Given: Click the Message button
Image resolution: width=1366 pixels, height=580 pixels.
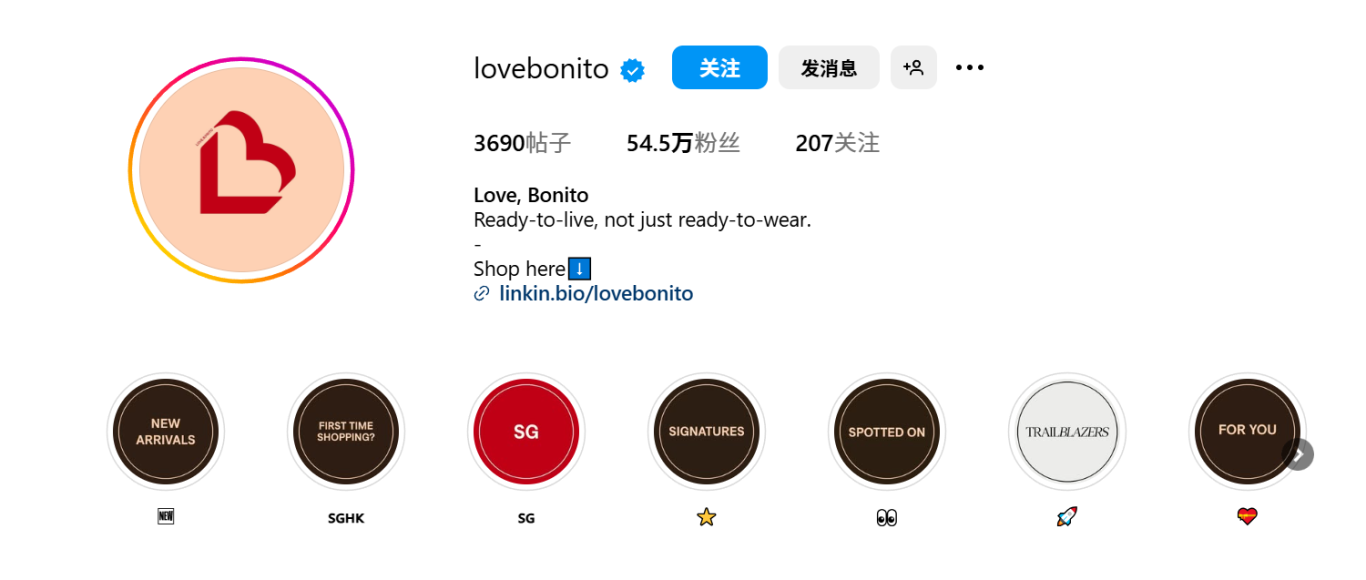Looking at the screenshot, I should pos(828,68).
